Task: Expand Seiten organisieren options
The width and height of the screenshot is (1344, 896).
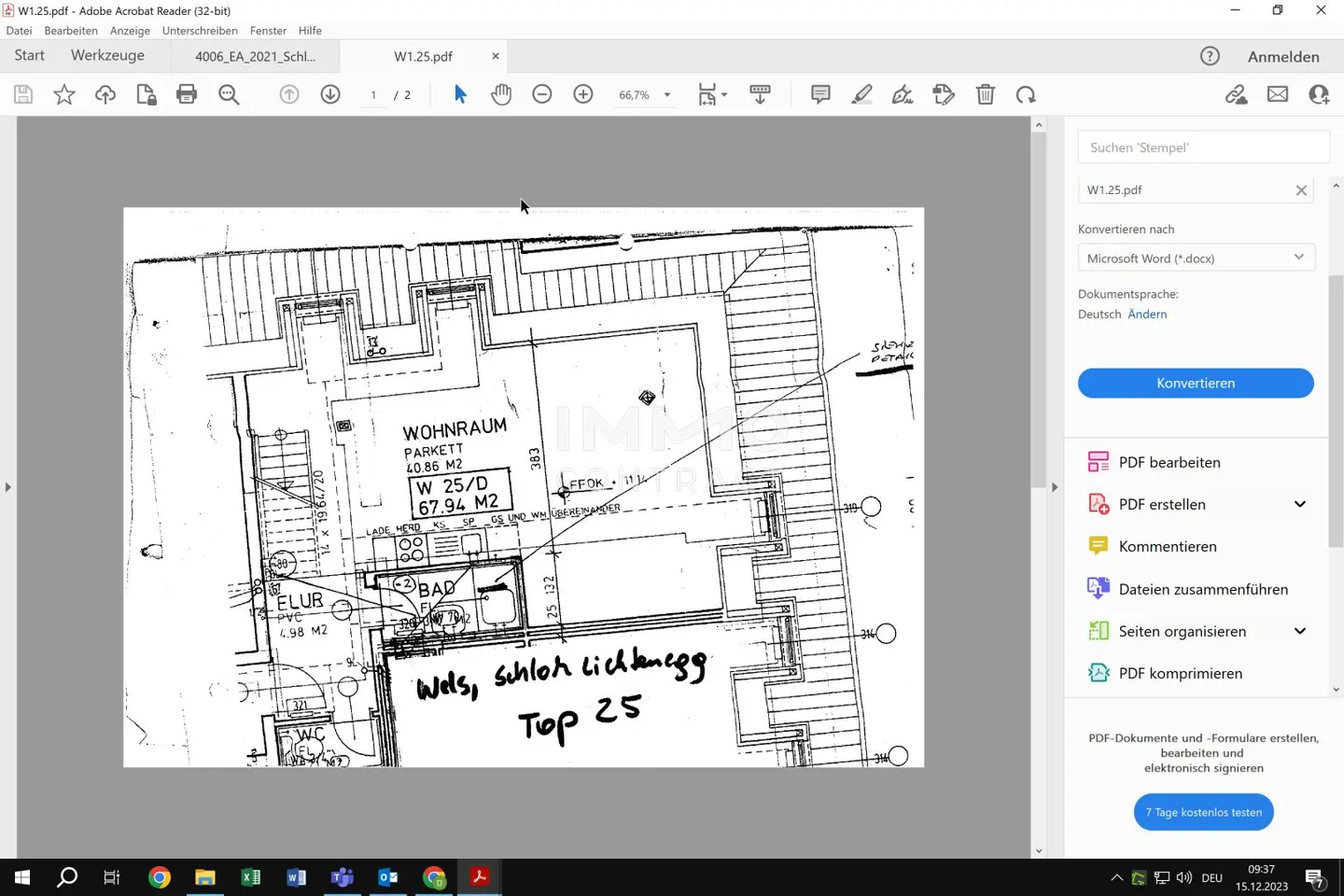Action: 1299,631
